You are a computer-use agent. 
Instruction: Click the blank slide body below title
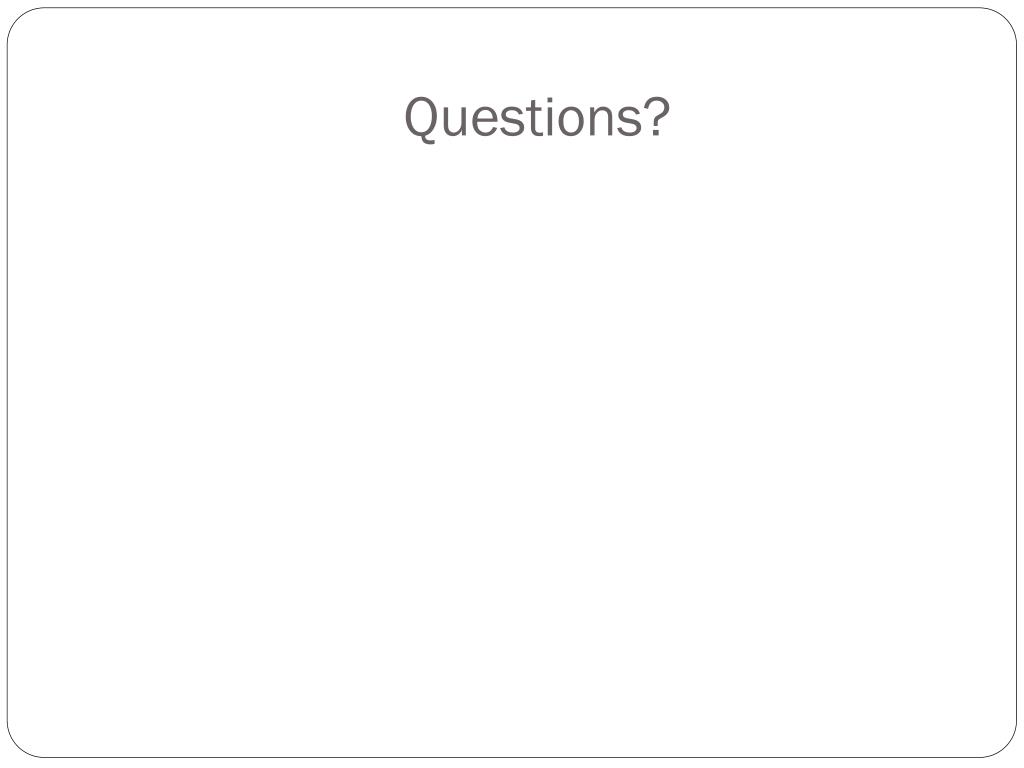click(512, 444)
